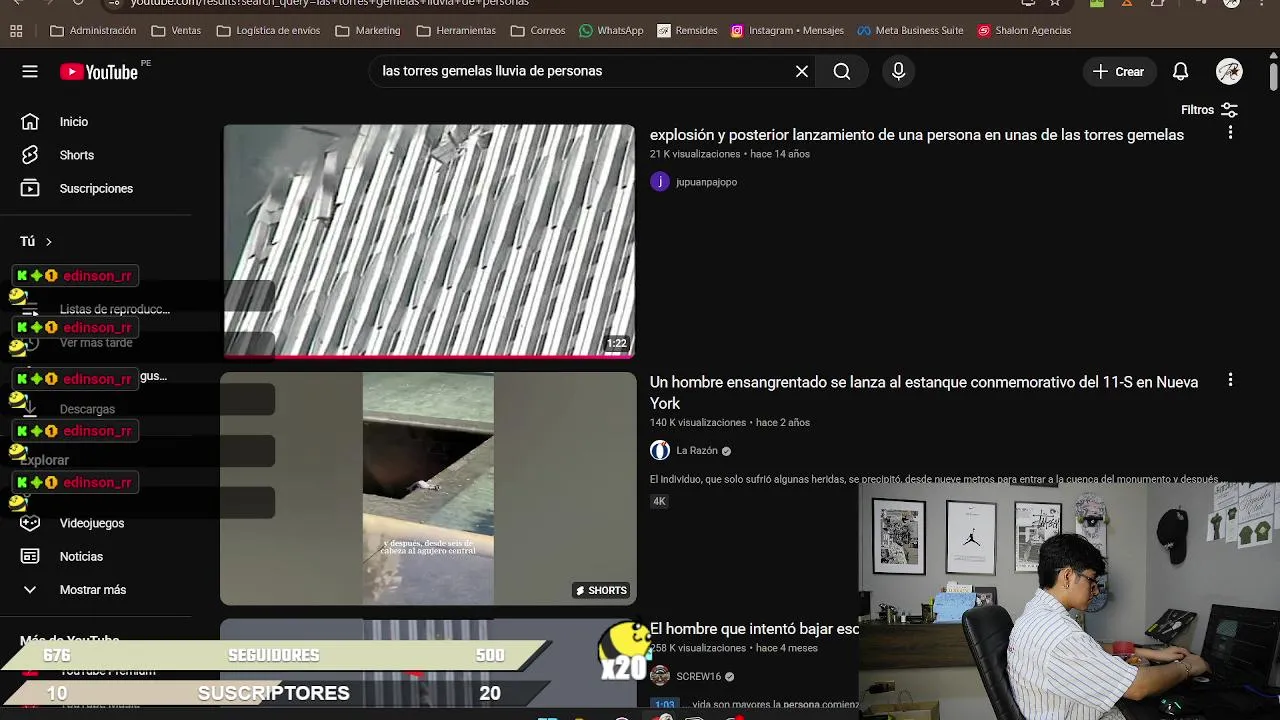This screenshot has height=720, width=1280.
Task: Open Shalom Agencias bookmark
Action: point(1024,31)
